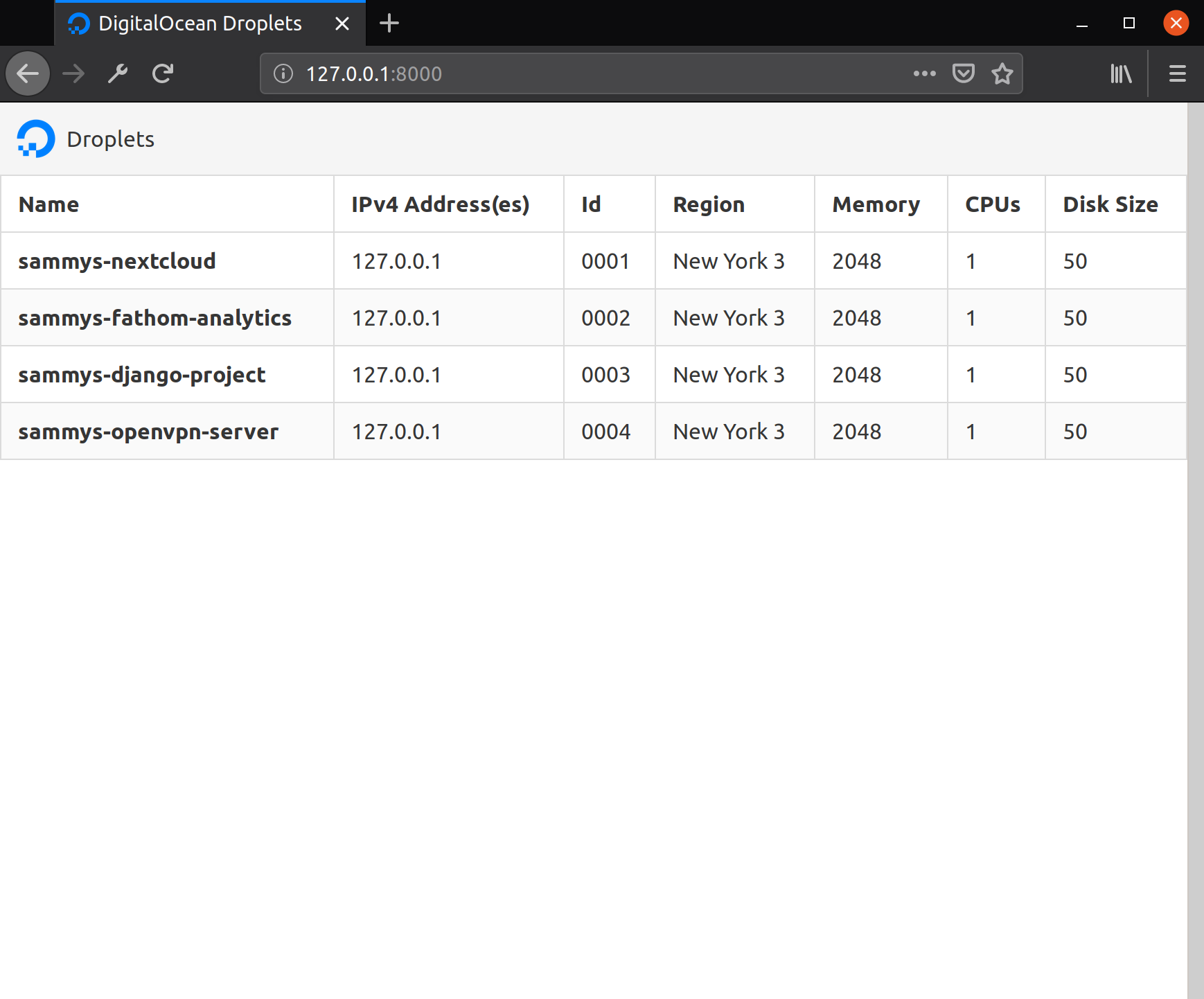Click IP address in sammys-fathom-analytics row

coord(396,318)
